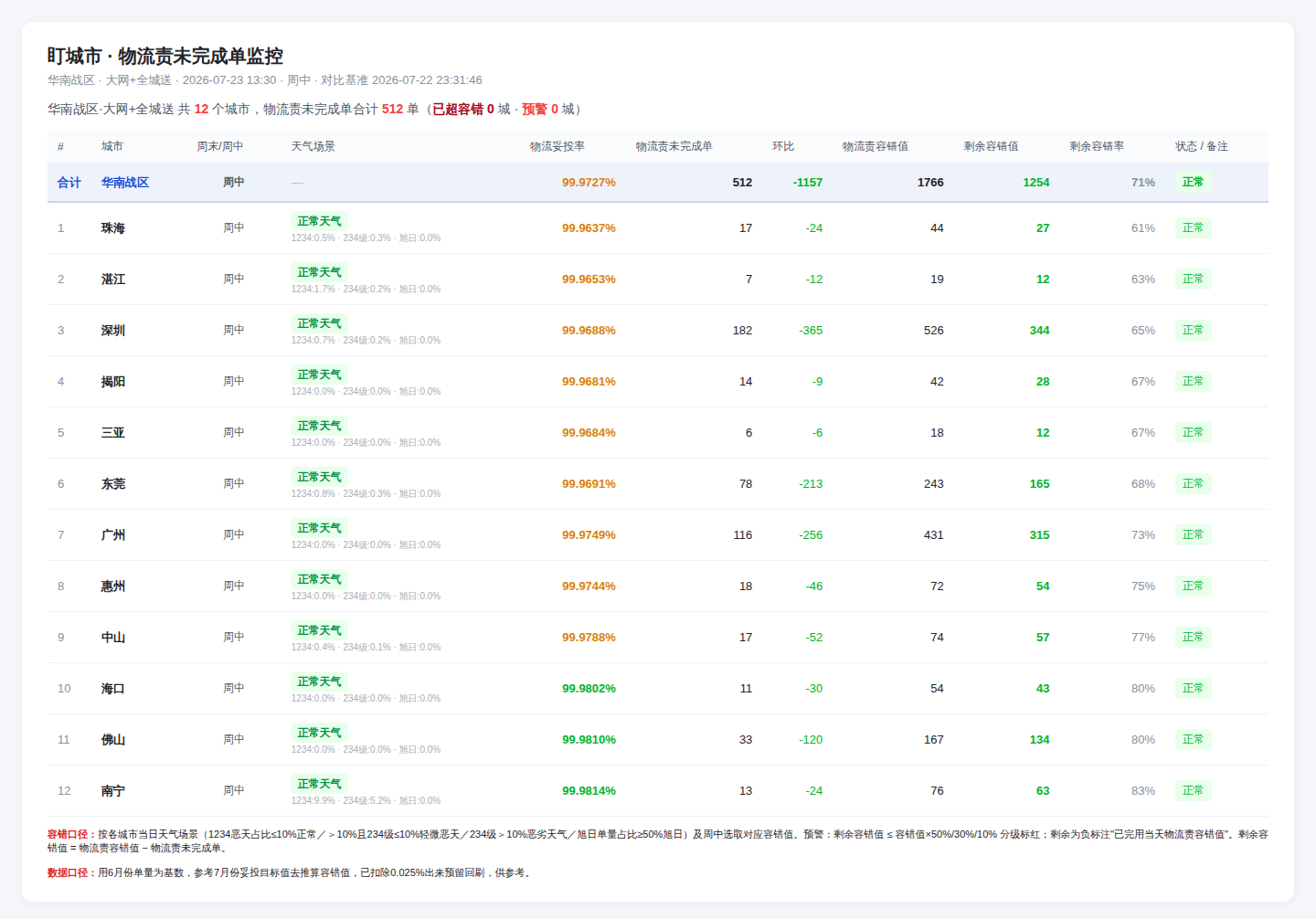This screenshot has width=1316, height=919.
Task: Select city name 海口
Action: 113,689
